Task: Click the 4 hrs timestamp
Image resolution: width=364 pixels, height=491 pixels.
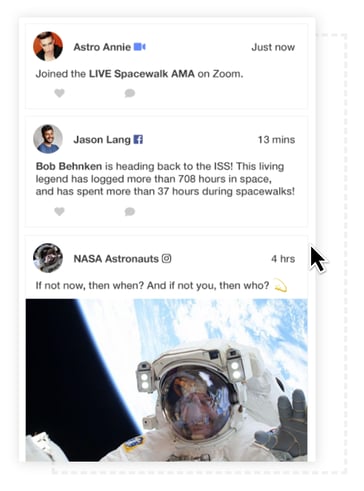Action: pos(283,259)
